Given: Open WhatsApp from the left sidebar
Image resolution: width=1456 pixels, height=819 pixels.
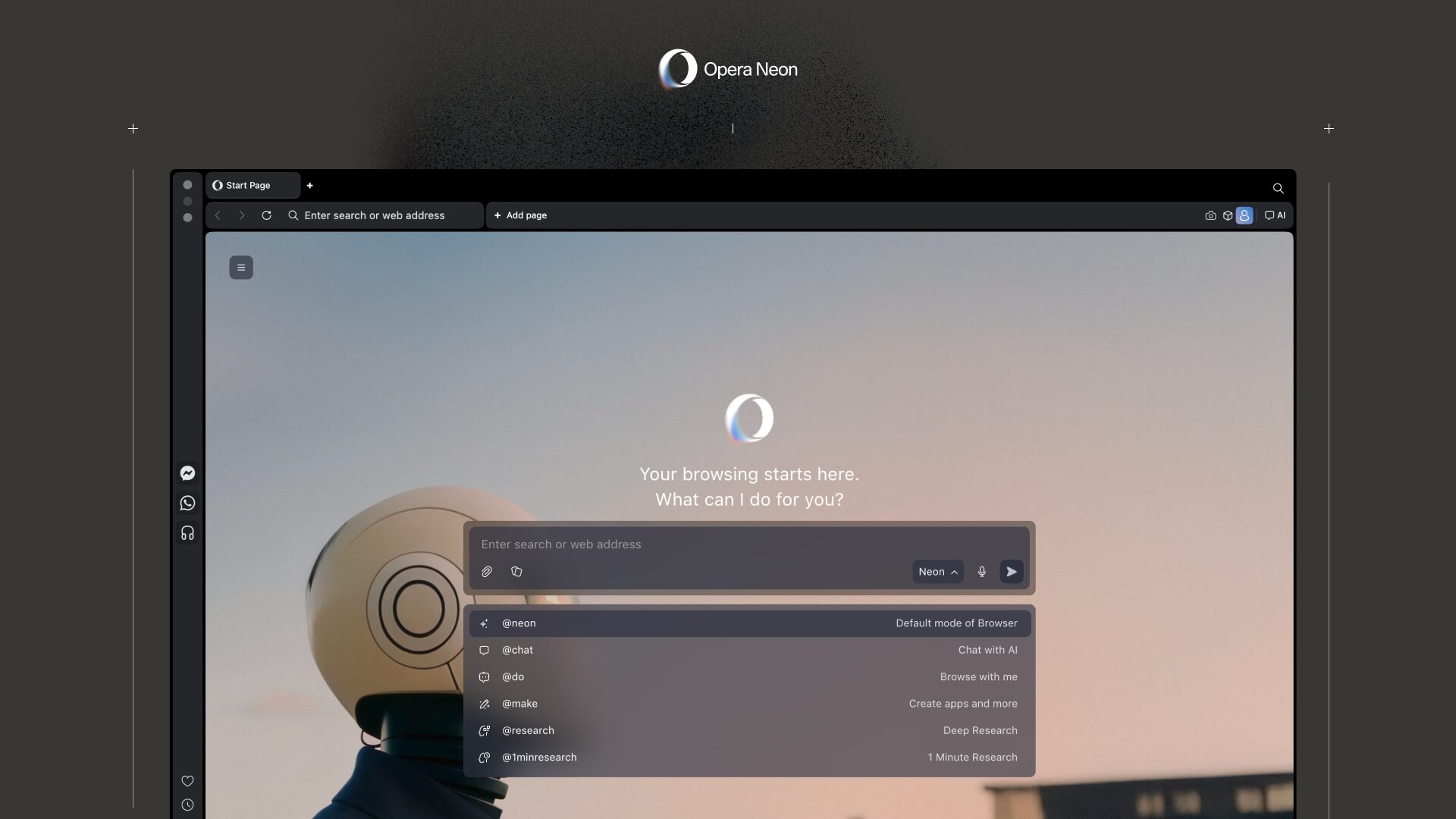Looking at the screenshot, I should point(187,503).
